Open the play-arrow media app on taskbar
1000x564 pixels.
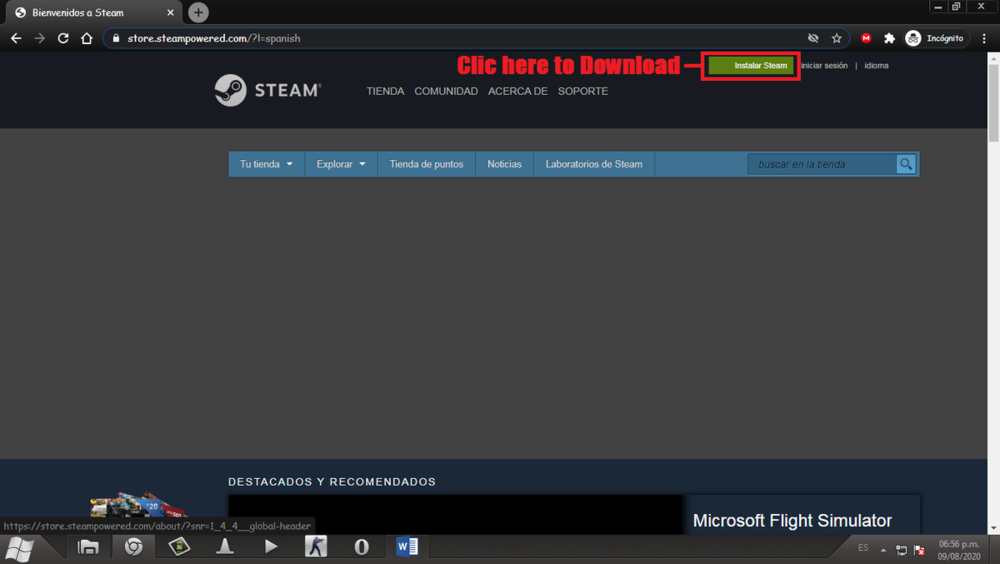click(270, 547)
